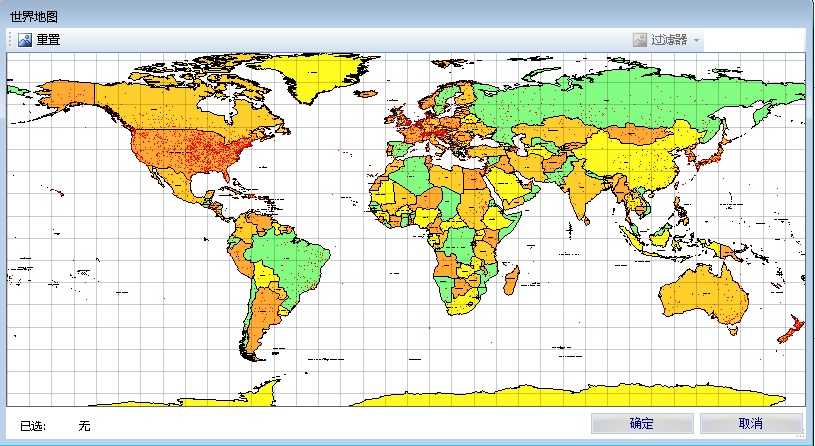815x446 pixels.
Task: Choose Brazil on the world map
Action: 290,255
